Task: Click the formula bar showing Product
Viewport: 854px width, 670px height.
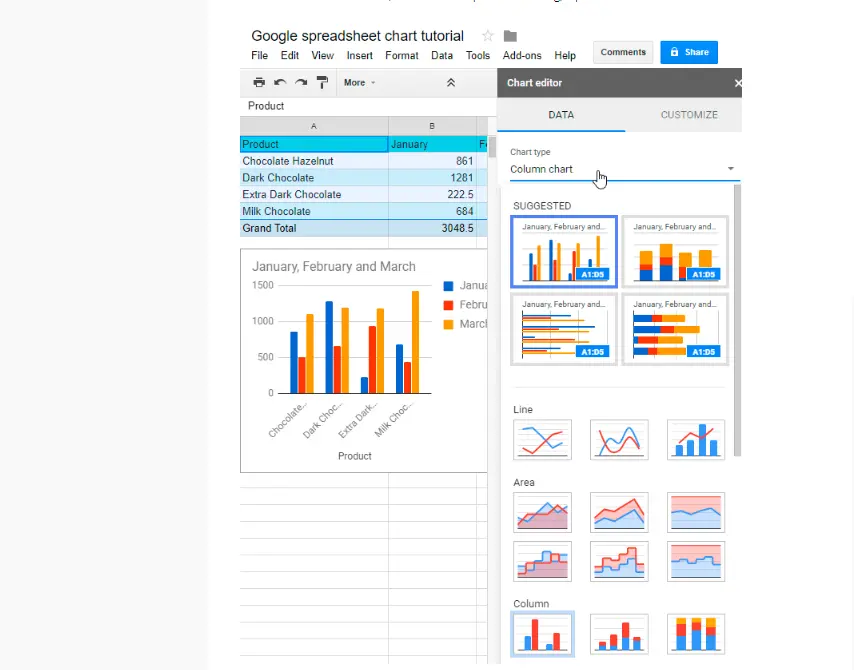Action: point(368,106)
